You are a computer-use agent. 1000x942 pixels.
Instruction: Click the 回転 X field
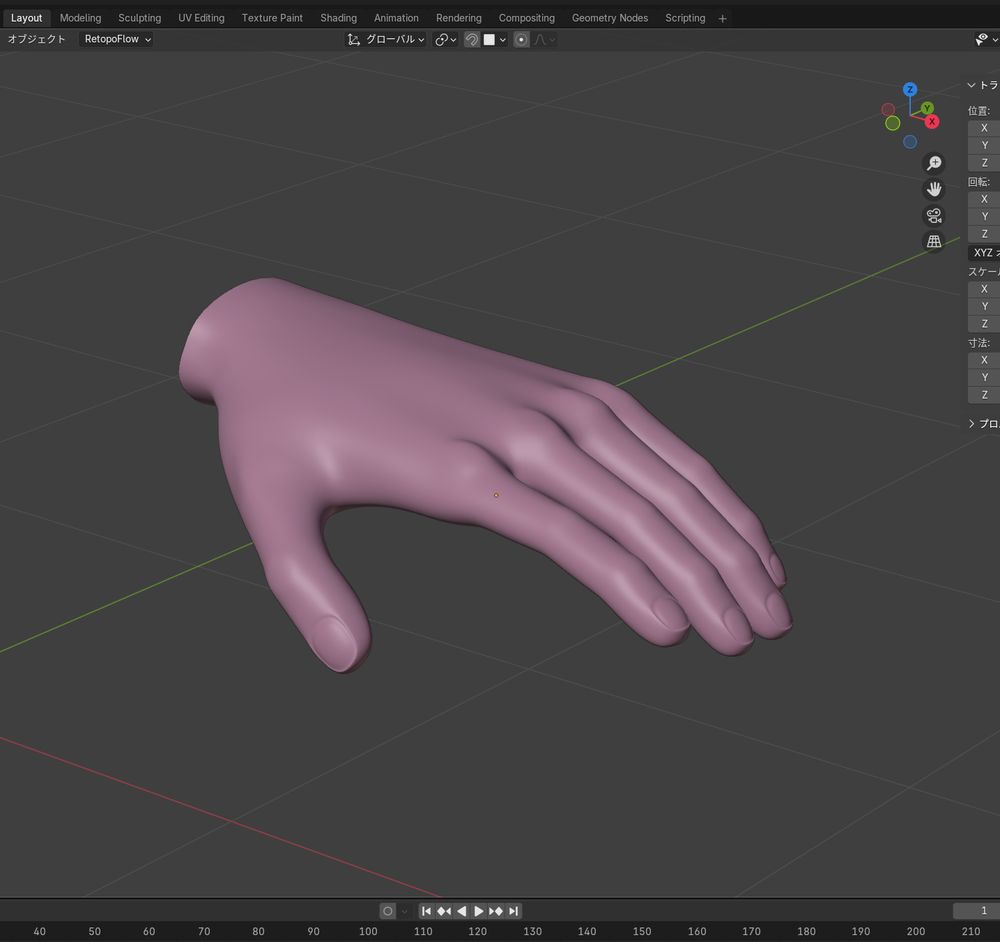983,198
